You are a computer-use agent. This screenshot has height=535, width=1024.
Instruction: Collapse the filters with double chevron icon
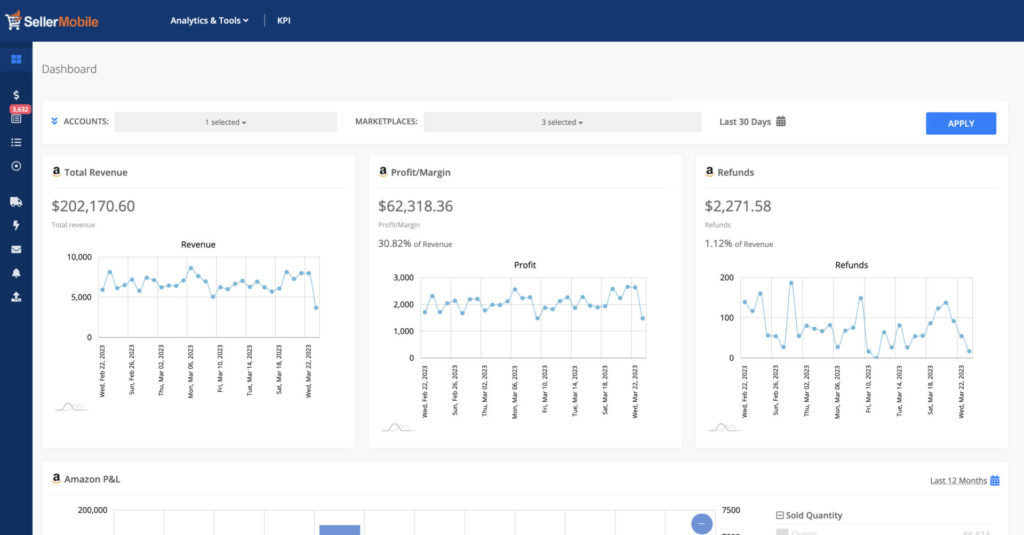click(54, 122)
